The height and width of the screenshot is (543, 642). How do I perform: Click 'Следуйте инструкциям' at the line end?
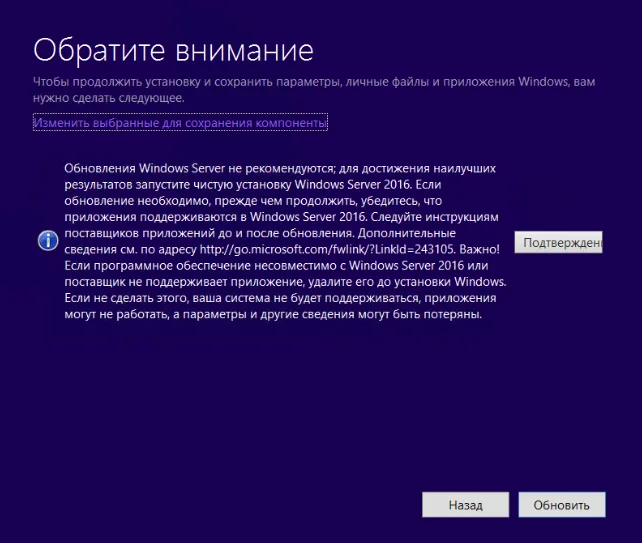coord(456,215)
